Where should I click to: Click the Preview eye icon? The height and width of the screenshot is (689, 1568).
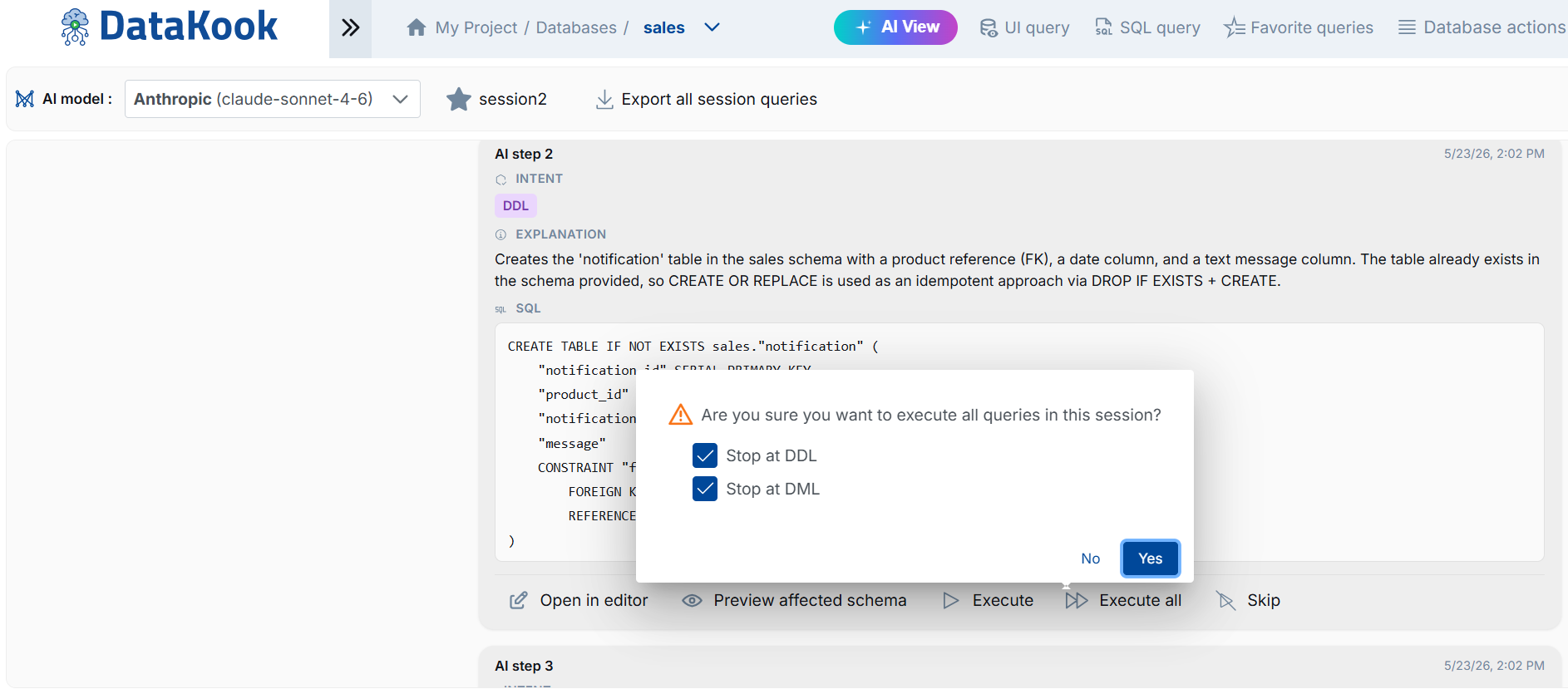click(x=692, y=600)
